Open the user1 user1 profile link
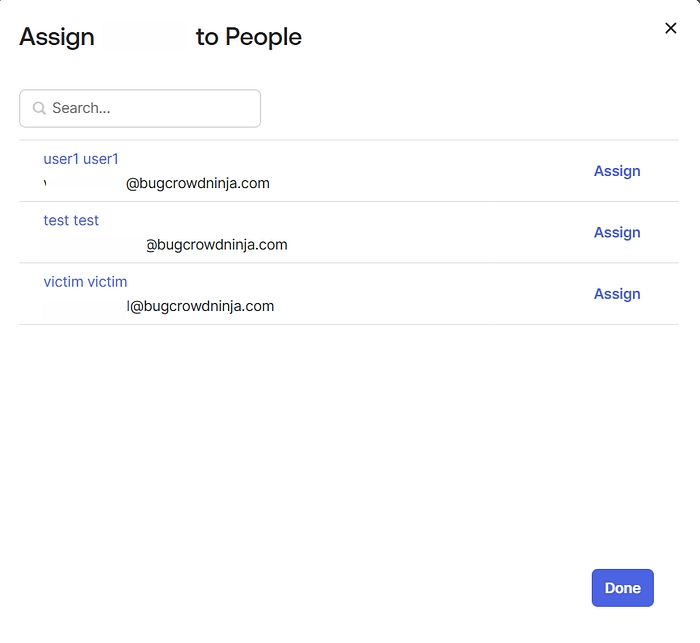Viewport: 700px width, 643px height. tap(81, 159)
